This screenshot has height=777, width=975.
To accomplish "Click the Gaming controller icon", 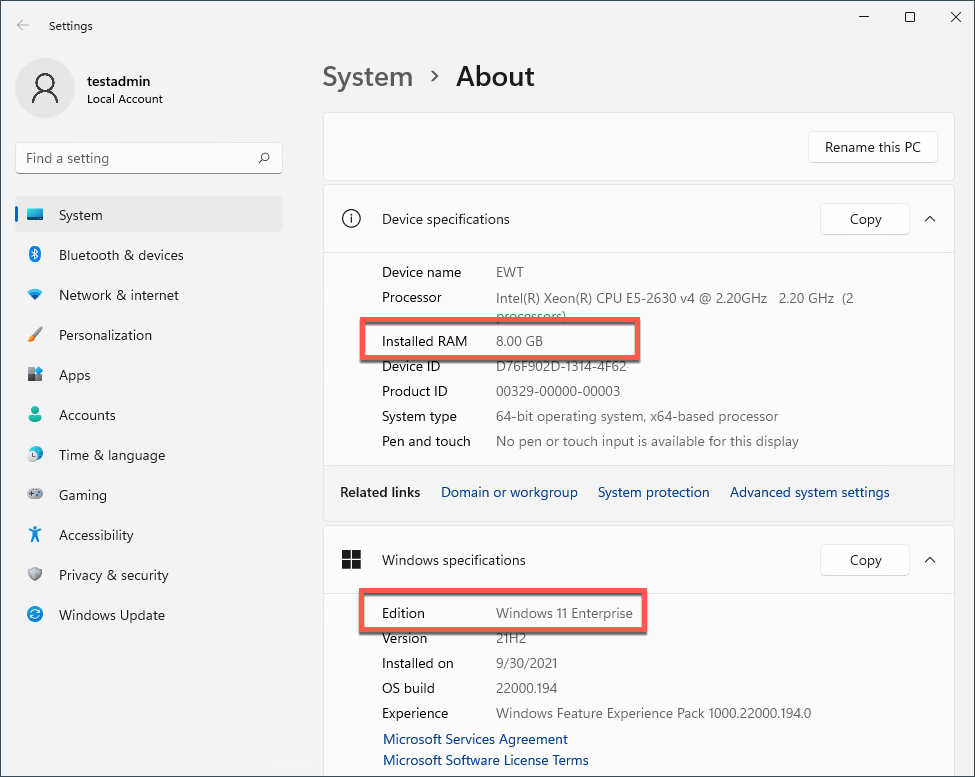I will pos(35,494).
